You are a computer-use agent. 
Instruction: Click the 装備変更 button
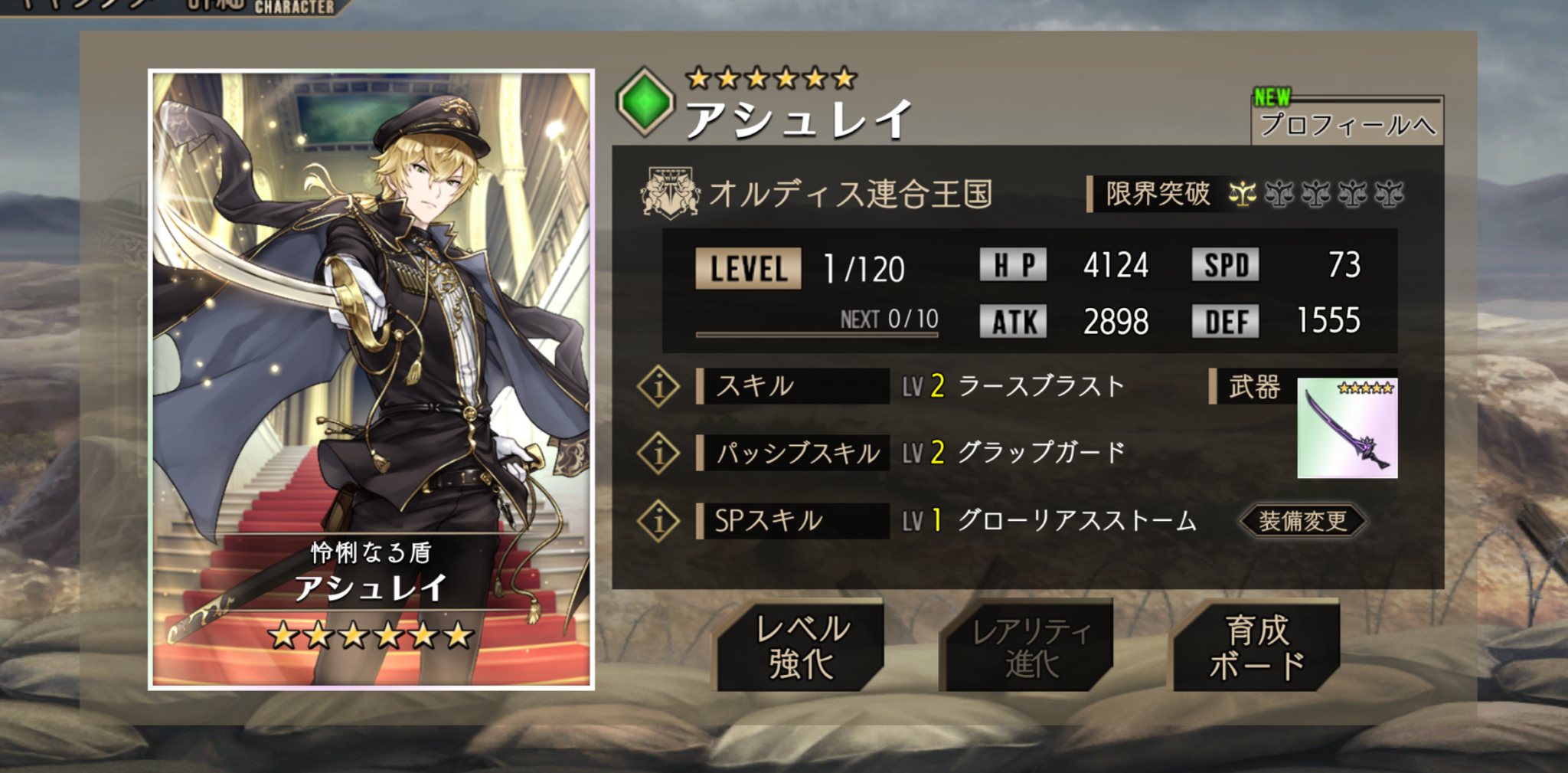1302,521
